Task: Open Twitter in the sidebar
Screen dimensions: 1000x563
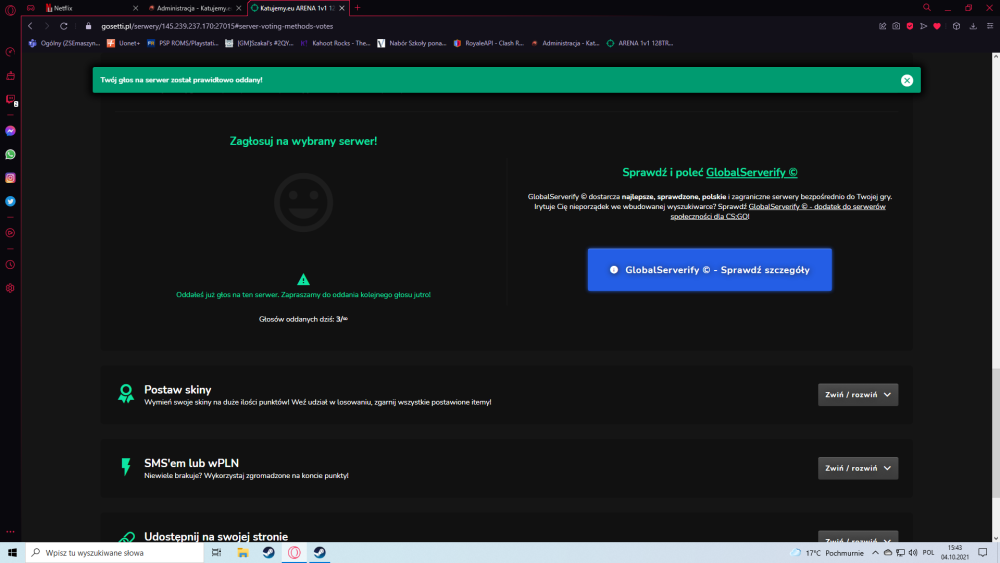Action: (10, 201)
